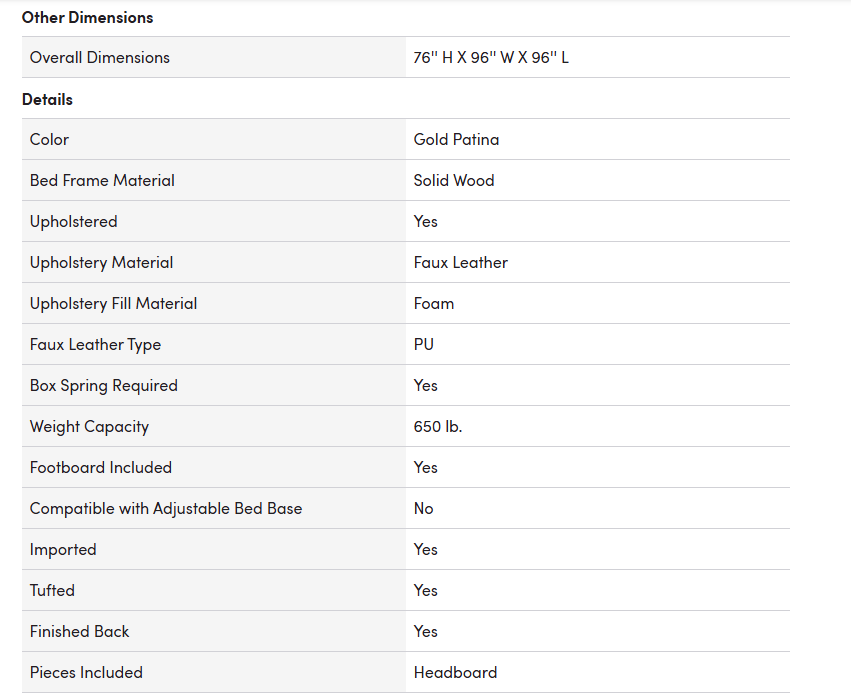Select the Foam value cell
The height and width of the screenshot is (698, 851).
tap(598, 303)
